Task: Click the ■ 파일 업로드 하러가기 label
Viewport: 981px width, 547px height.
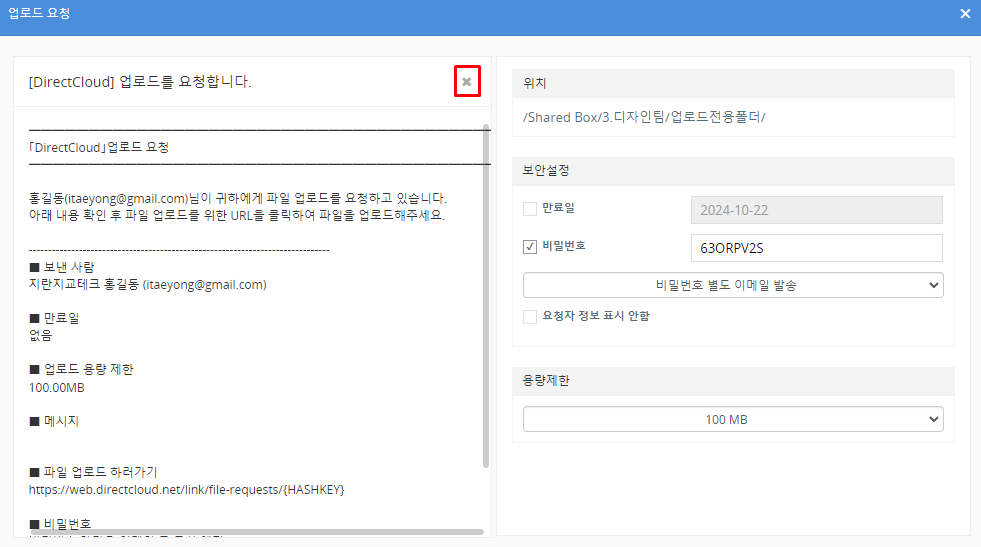Action: (93, 472)
